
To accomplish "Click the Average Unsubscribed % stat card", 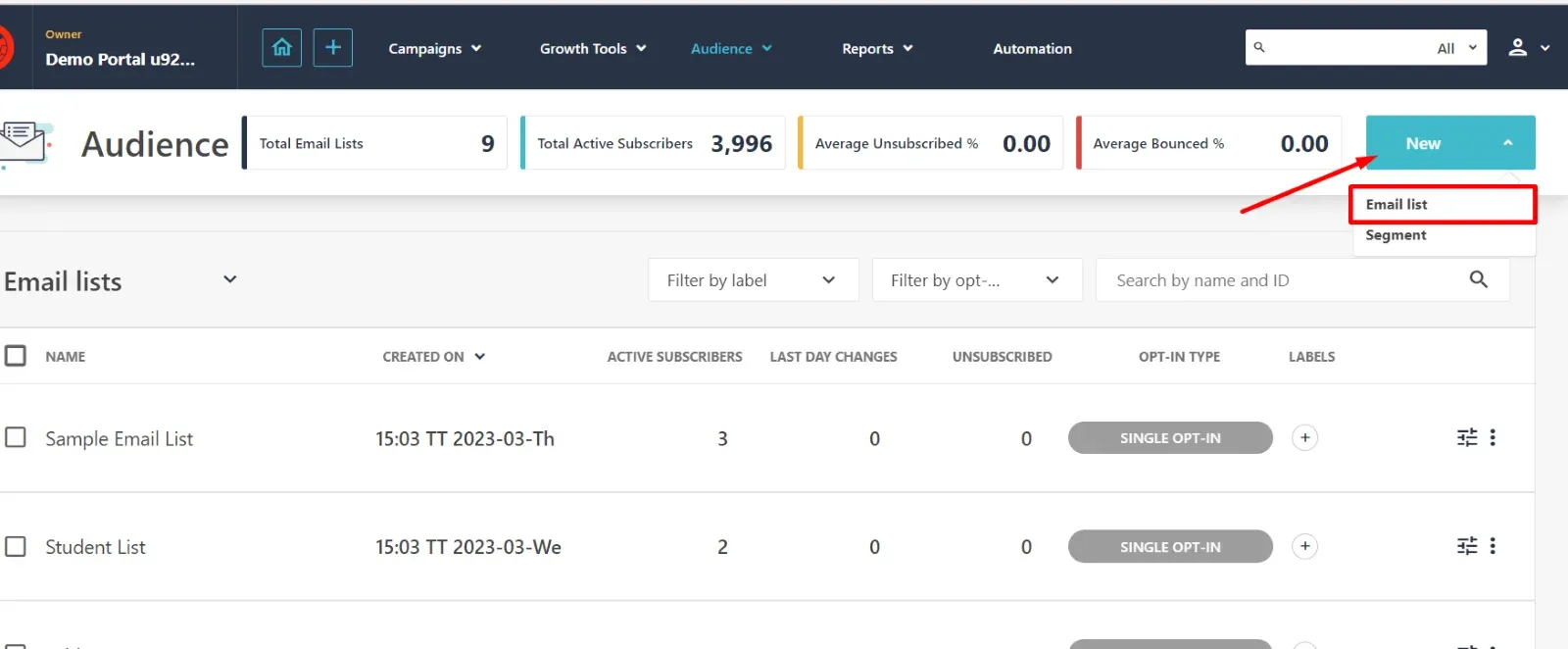I will tap(931, 143).
